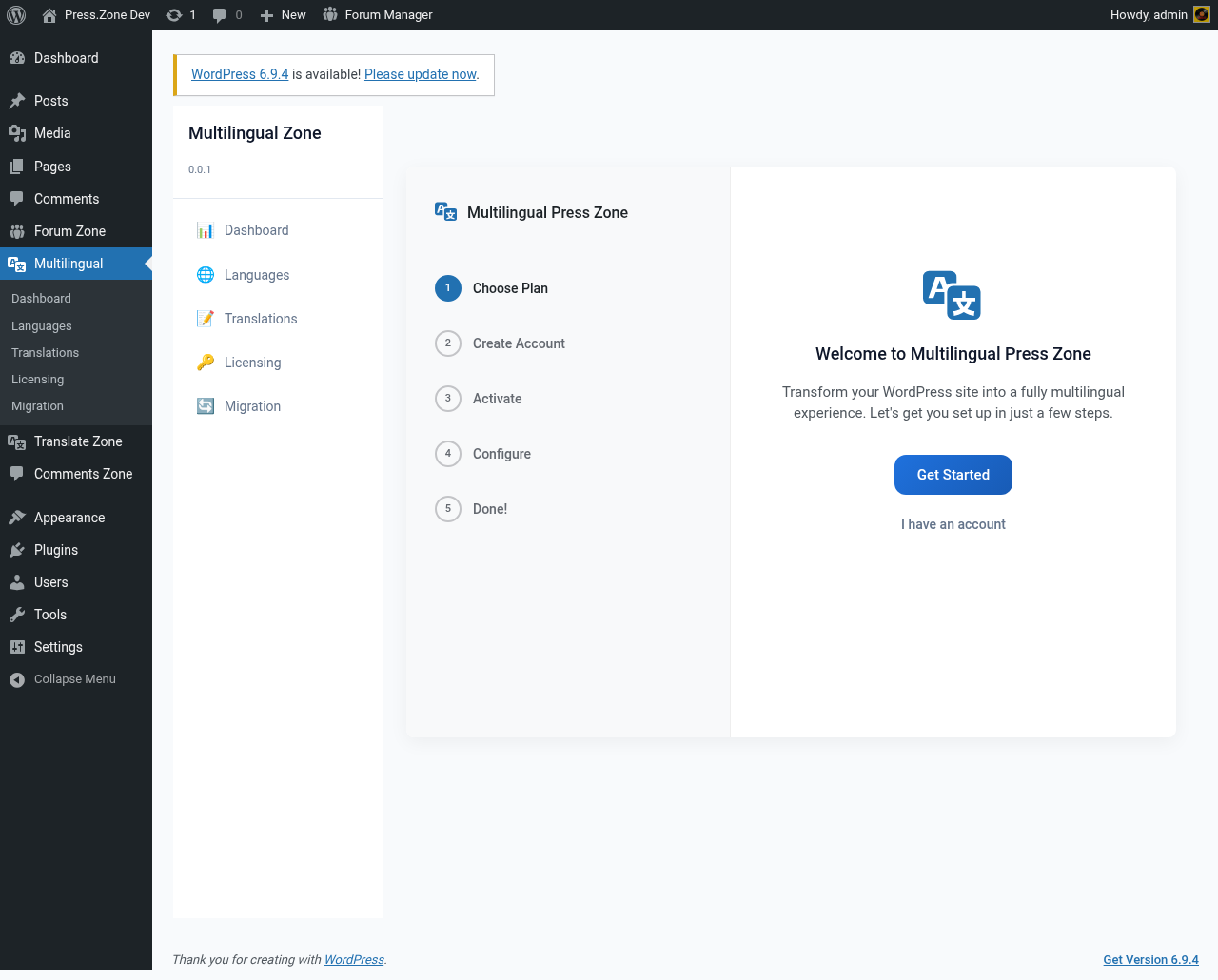Viewport: 1218px width, 980px height.
Task: Click the admin avatar in the top bar
Action: tap(1202, 14)
